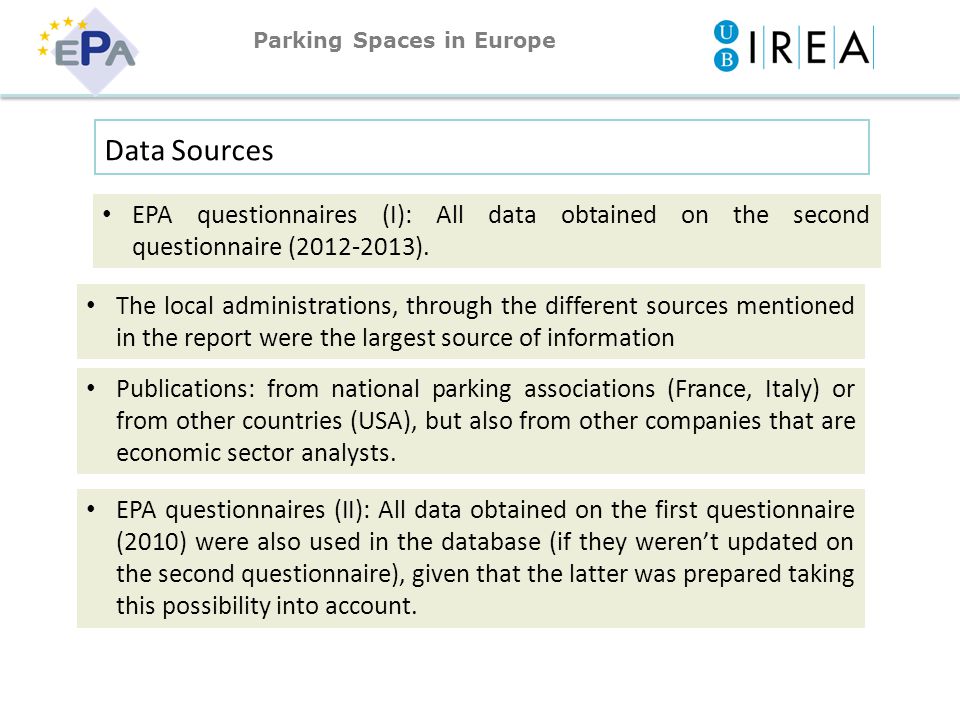This screenshot has height=720, width=960.
Task: Click the bullet before EPA questionnaires (II)
Action: 91,509
